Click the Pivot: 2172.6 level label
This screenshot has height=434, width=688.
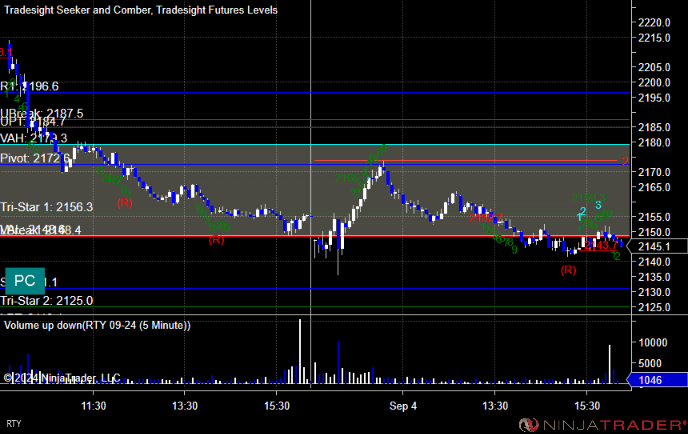[x=35, y=158]
